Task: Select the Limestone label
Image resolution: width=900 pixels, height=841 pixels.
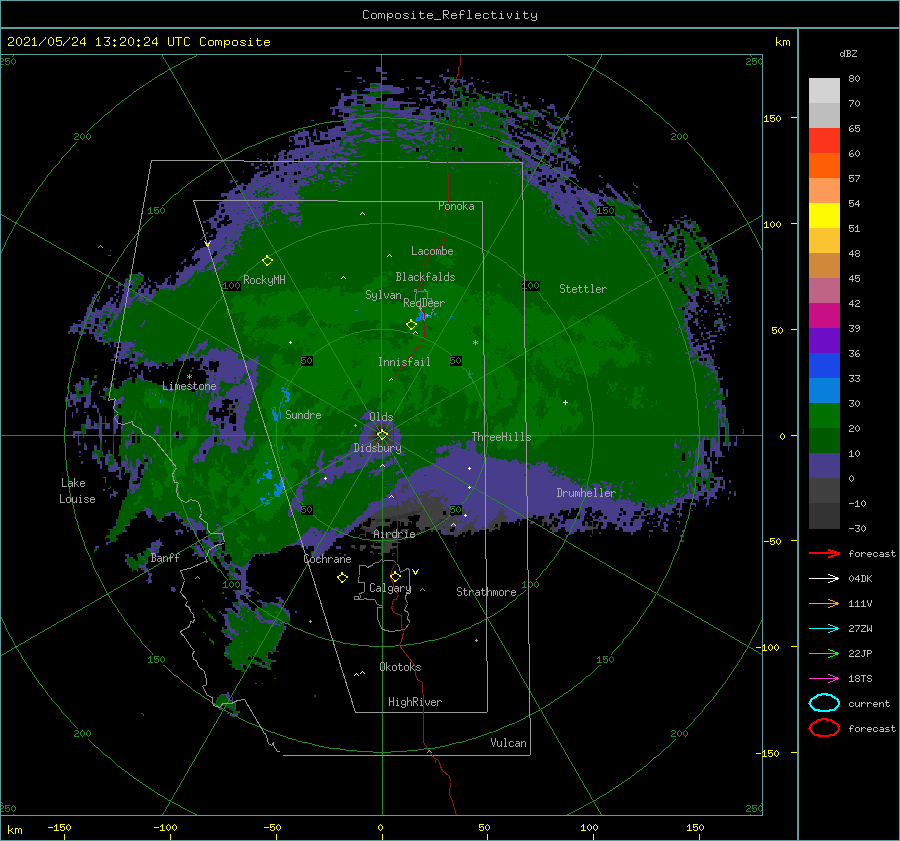Action: coord(189,386)
